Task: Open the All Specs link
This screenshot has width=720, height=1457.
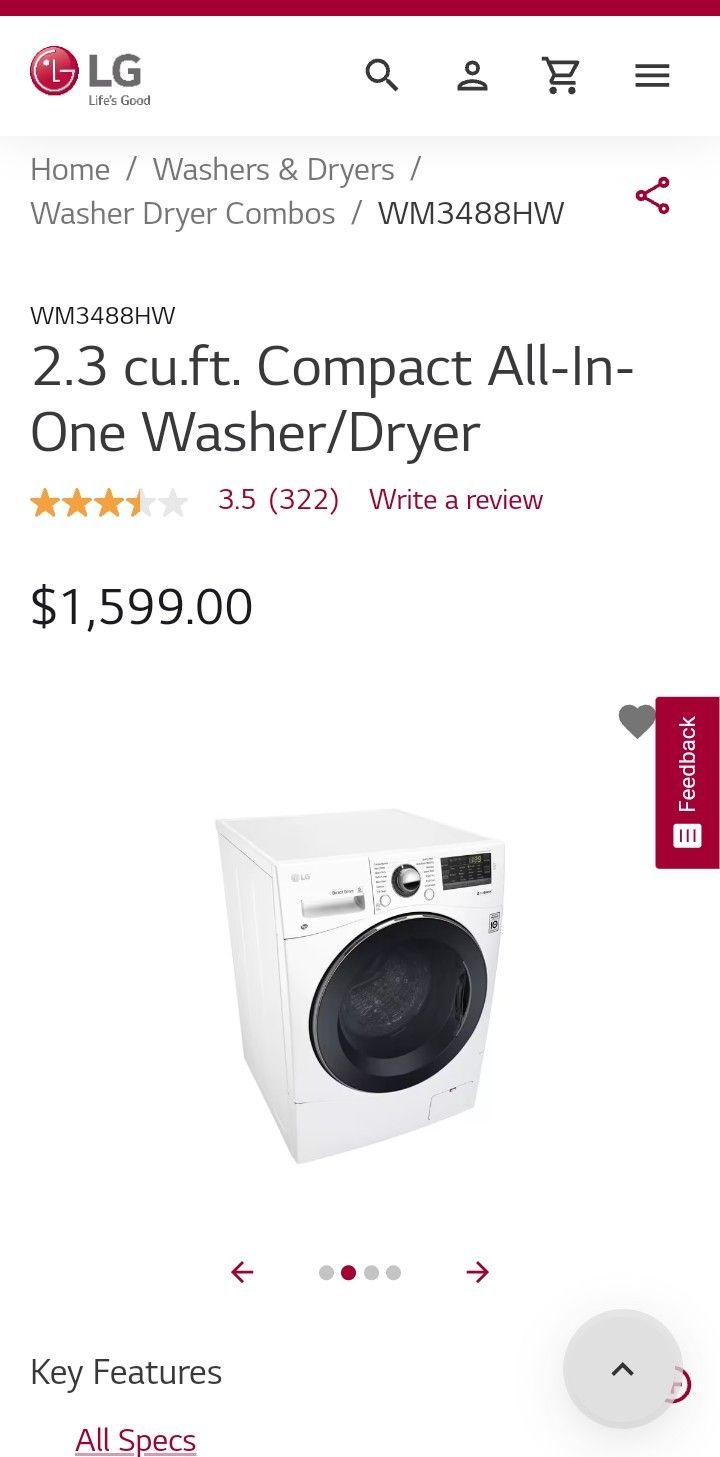Action: [x=136, y=1440]
